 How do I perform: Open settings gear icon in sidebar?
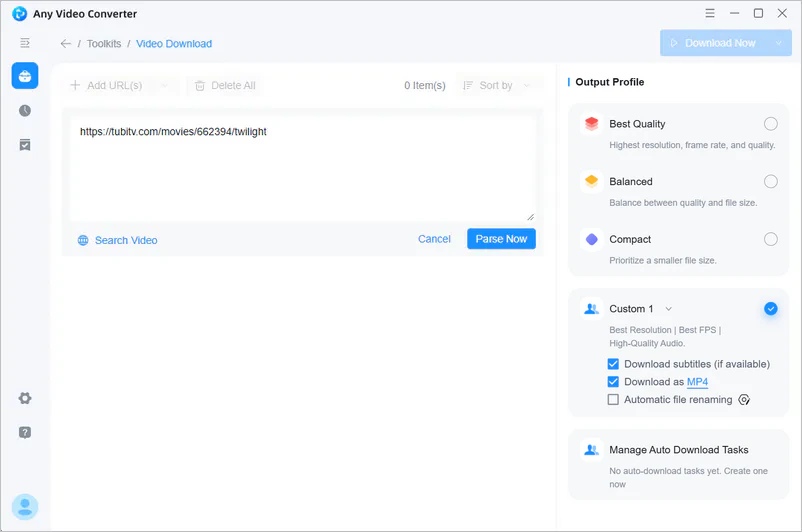(25, 398)
